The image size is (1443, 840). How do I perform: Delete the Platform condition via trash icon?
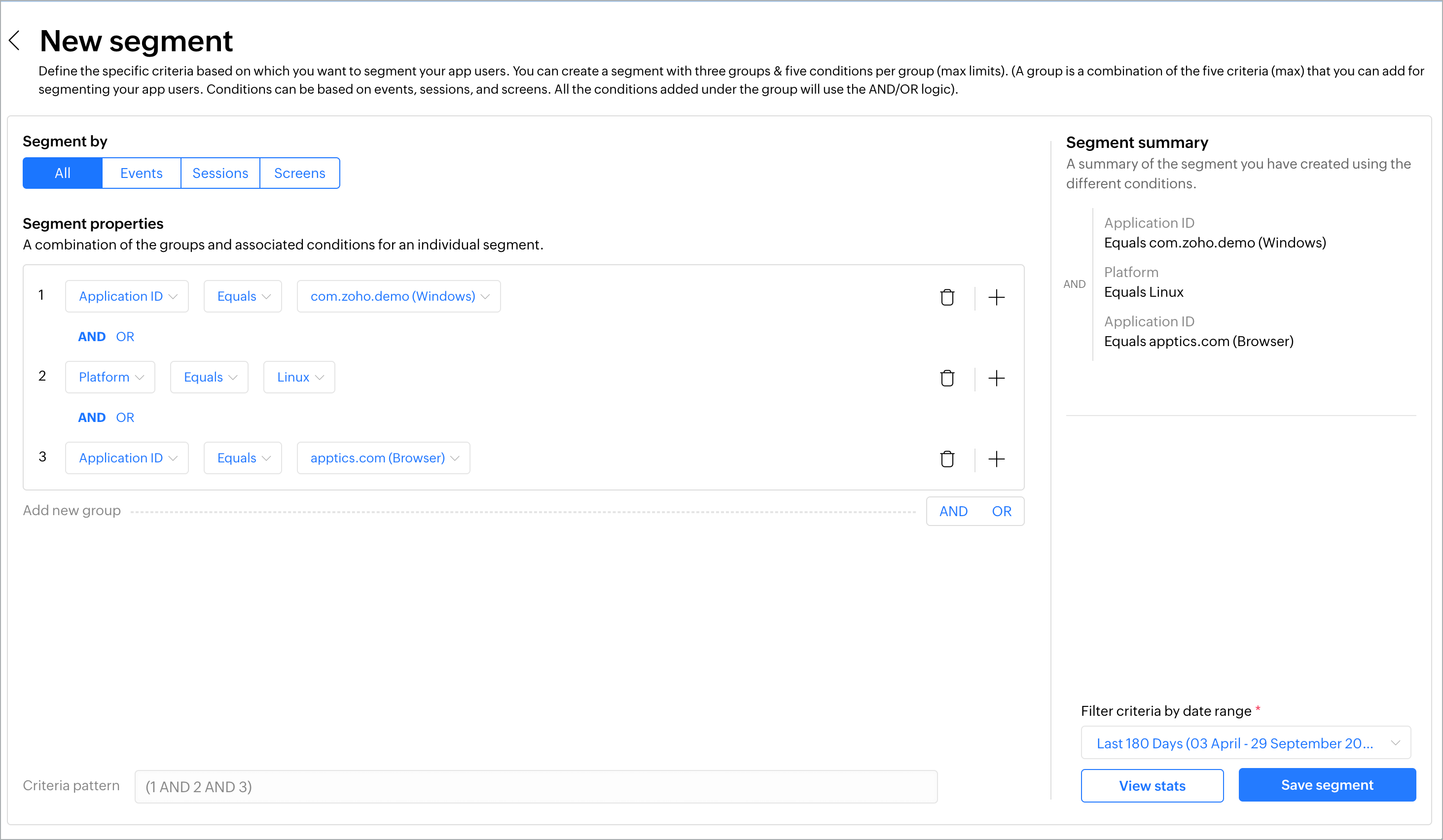[x=947, y=378]
